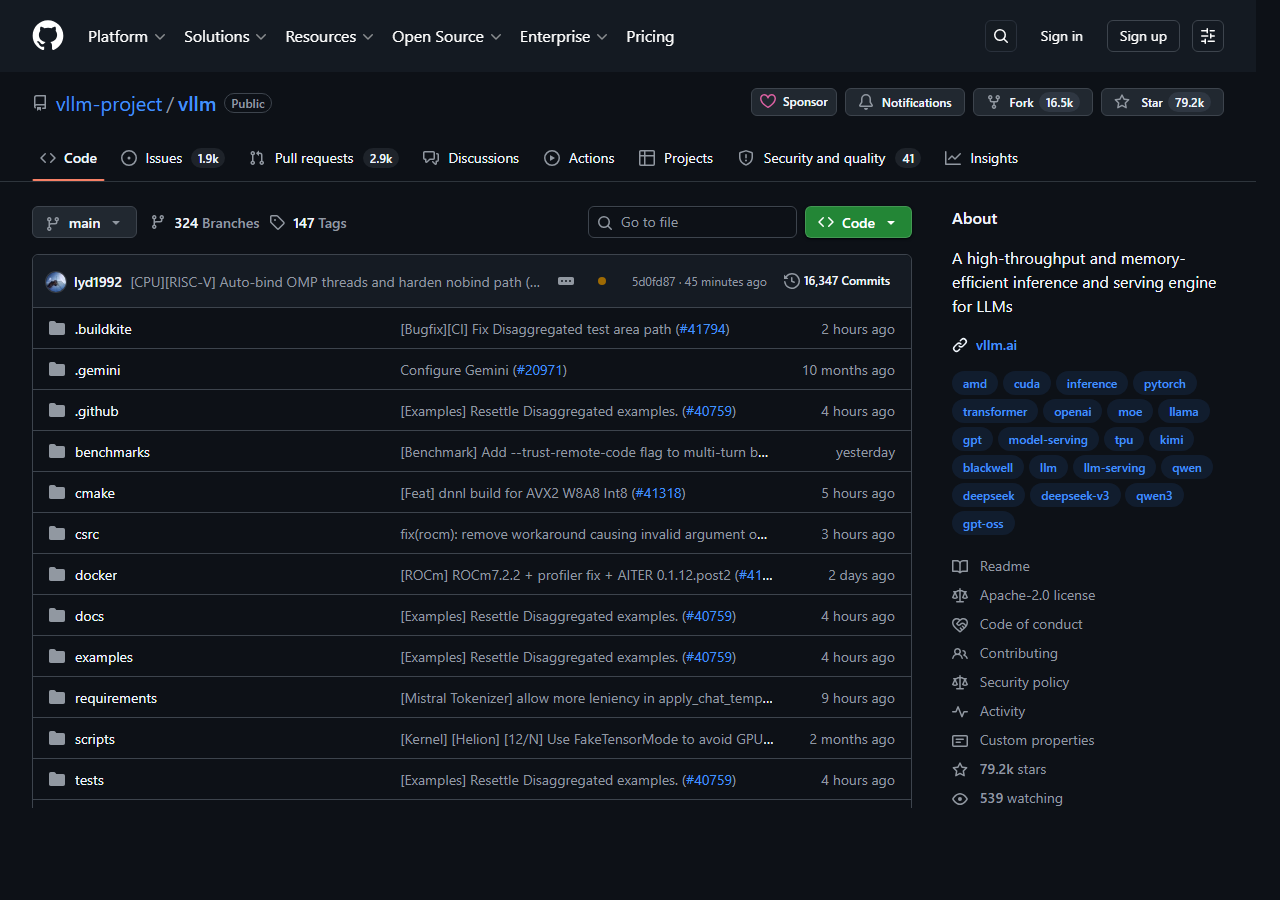Star the vllm repository
The image size is (1280, 900).
pyautogui.click(x=1162, y=102)
